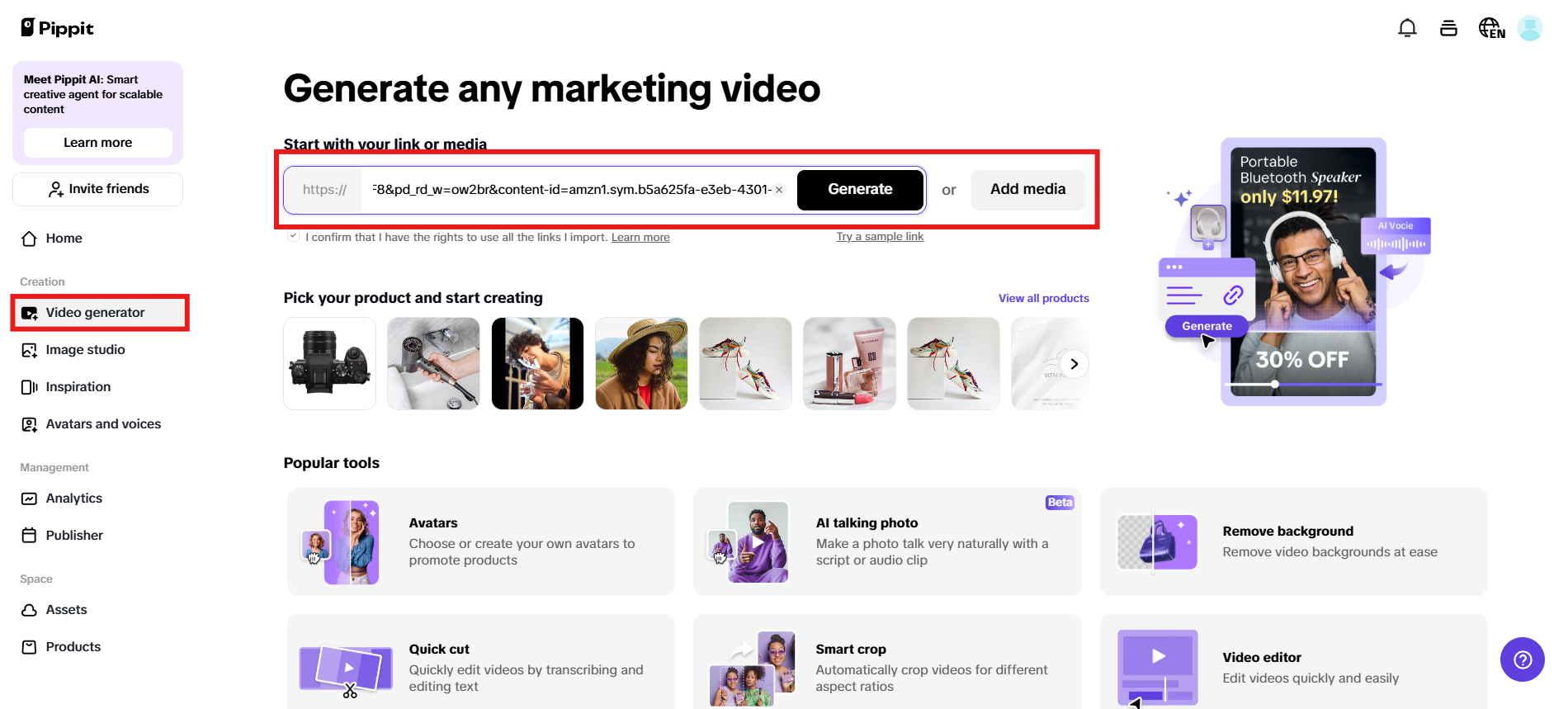Open the Quick cut tool card

(x=481, y=663)
